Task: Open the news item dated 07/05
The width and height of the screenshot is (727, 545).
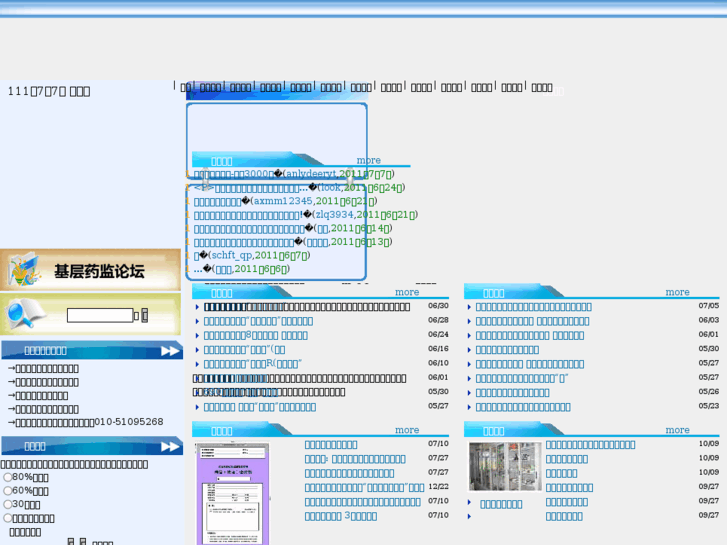Action: click(x=534, y=307)
